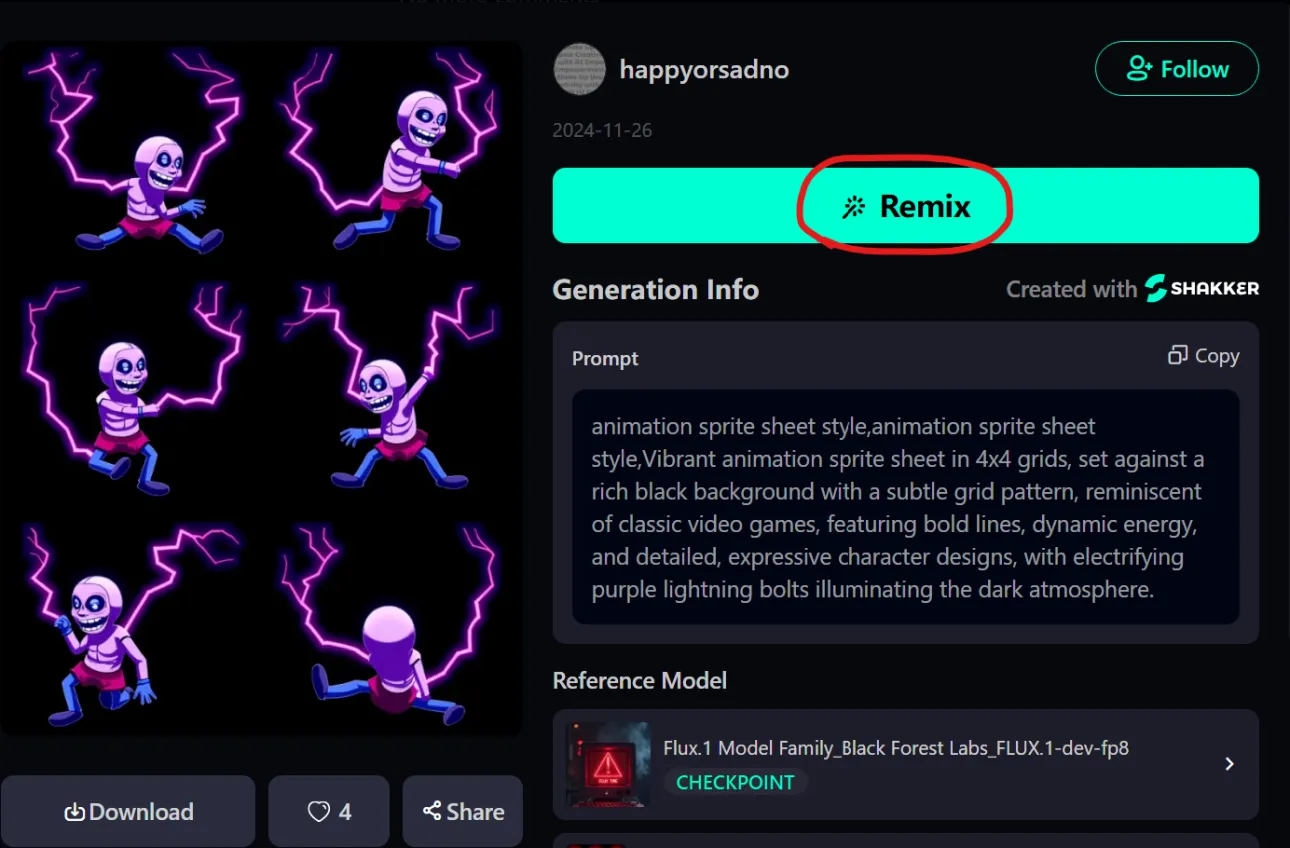Image resolution: width=1290 pixels, height=848 pixels.
Task: Click the Generation Info heading
Action: pyautogui.click(x=655, y=290)
